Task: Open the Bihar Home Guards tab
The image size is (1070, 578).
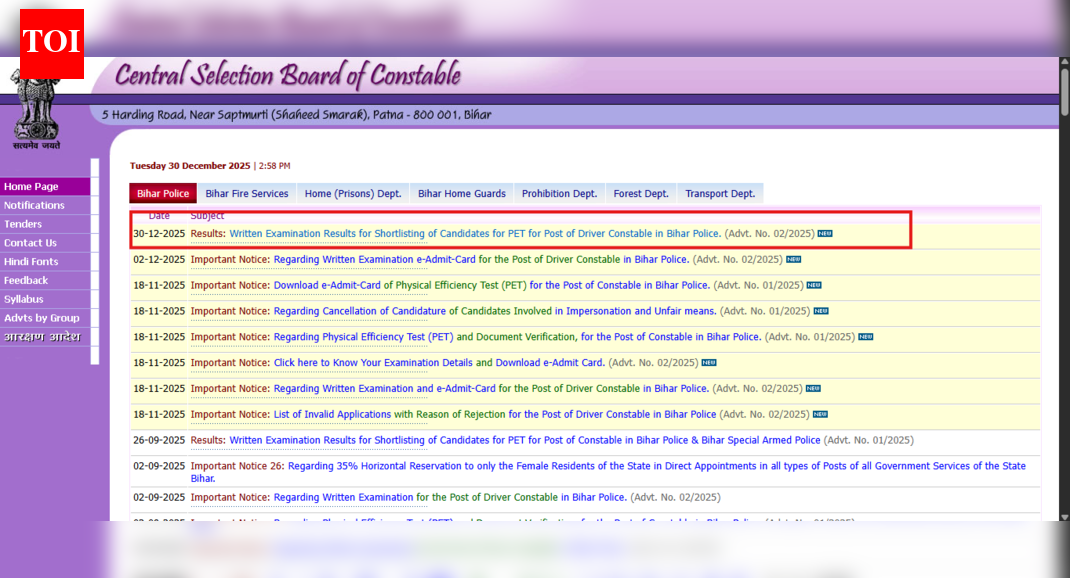Action: [x=461, y=194]
